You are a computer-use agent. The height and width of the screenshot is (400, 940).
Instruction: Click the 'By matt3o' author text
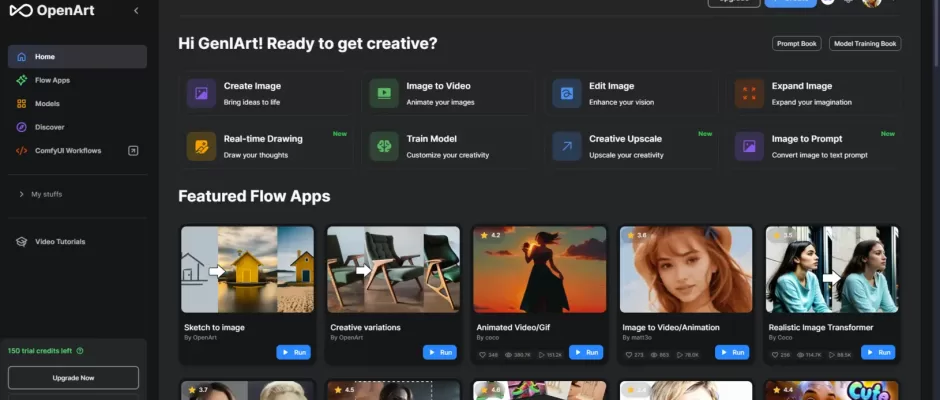pyautogui.click(x=637, y=338)
